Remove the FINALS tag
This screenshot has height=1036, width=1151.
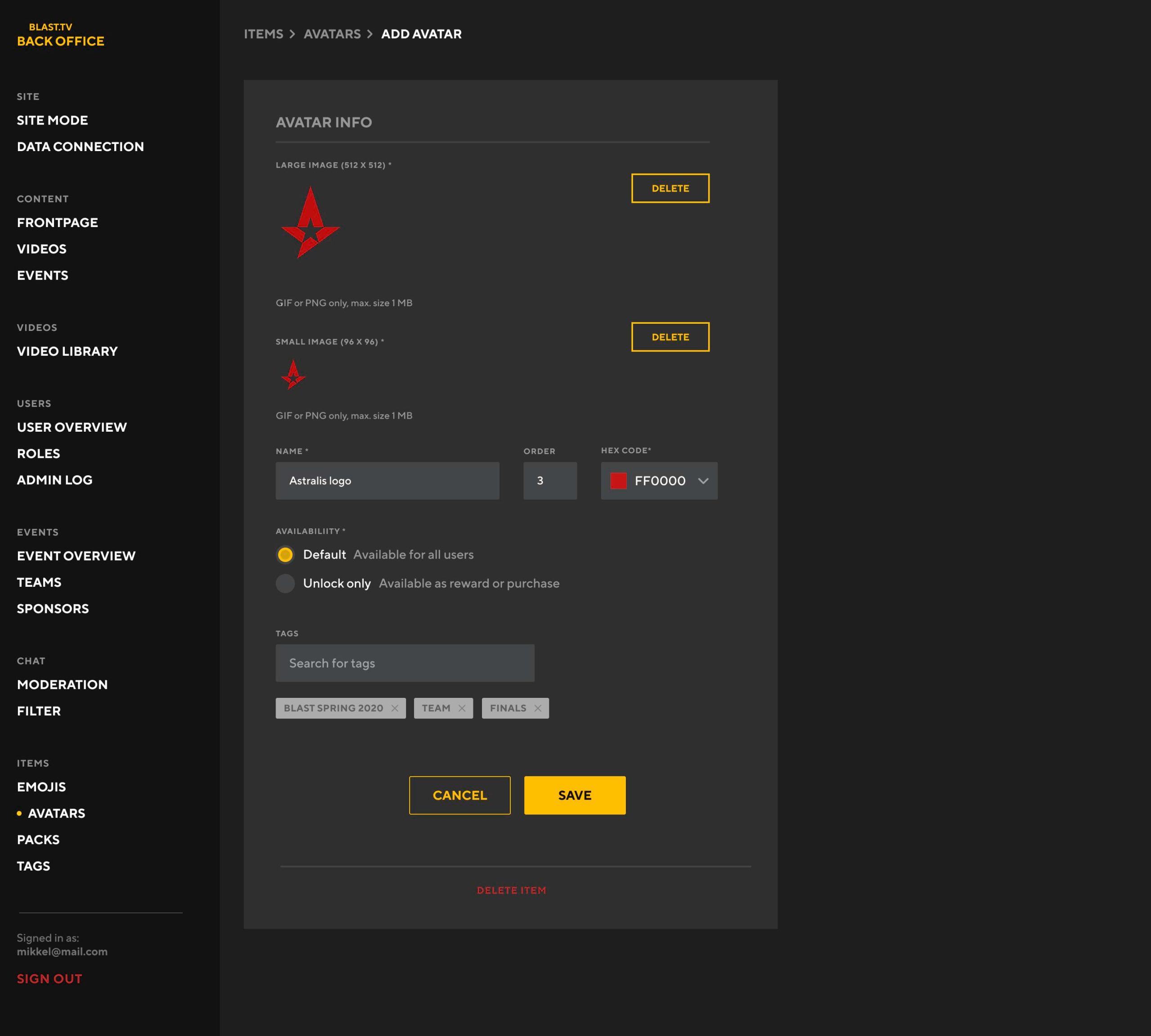point(537,708)
